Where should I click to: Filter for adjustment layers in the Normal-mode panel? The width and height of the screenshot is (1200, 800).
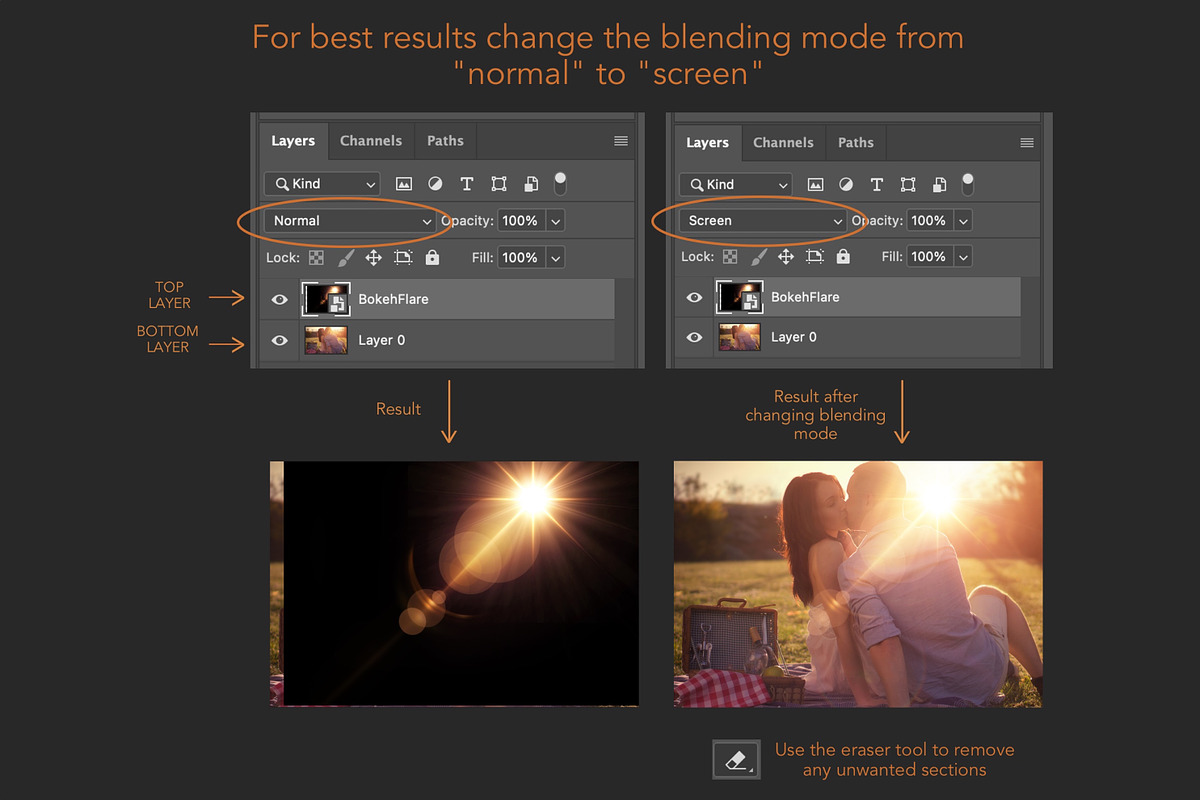(435, 184)
